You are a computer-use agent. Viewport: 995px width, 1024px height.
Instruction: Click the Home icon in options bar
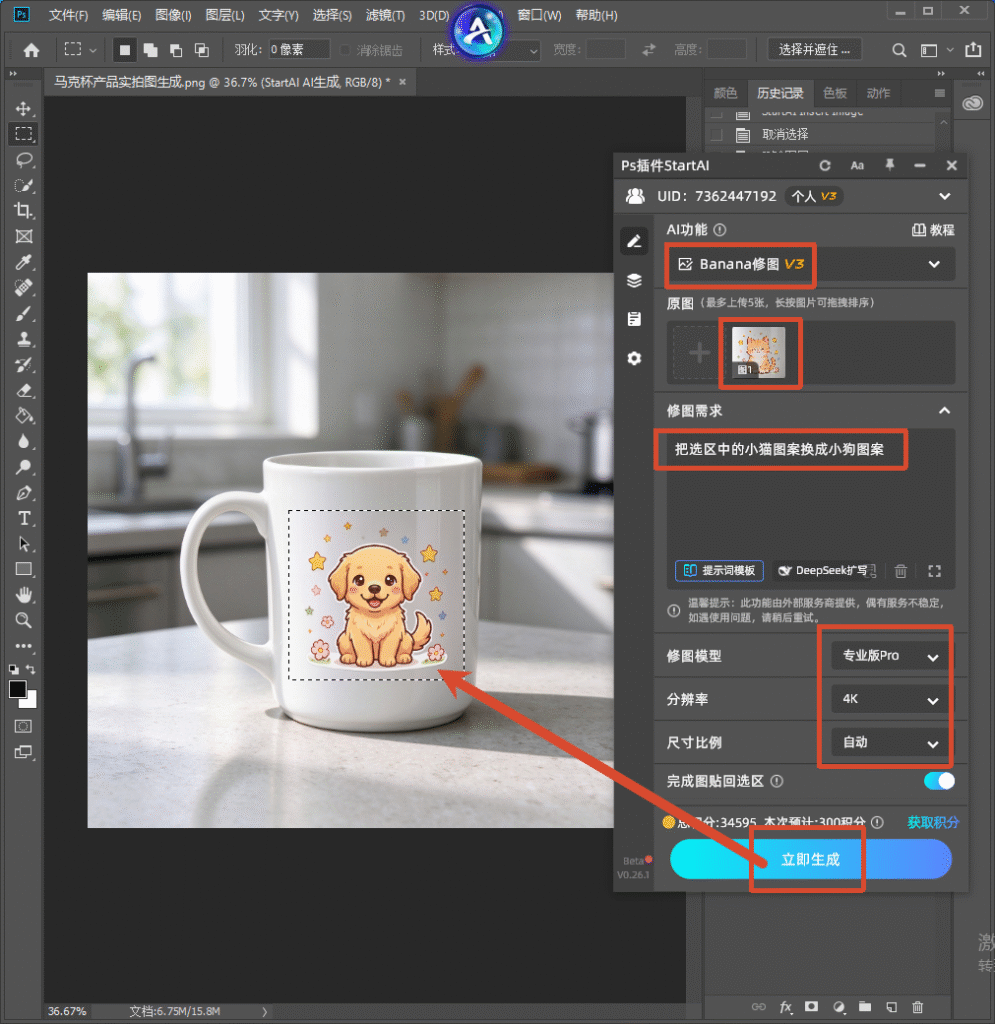31,50
